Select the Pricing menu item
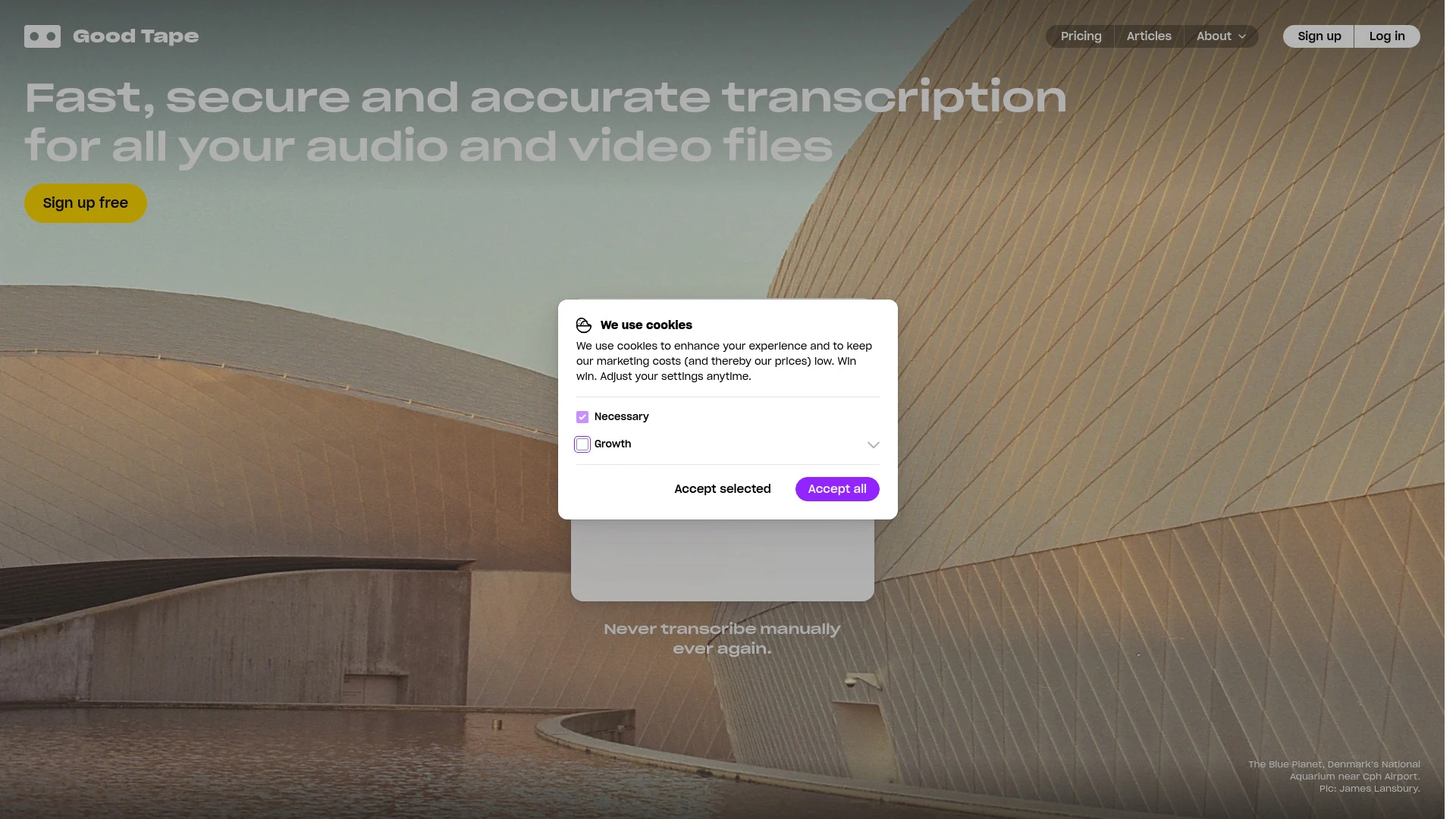1456x819 pixels. [x=1080, y=36]
